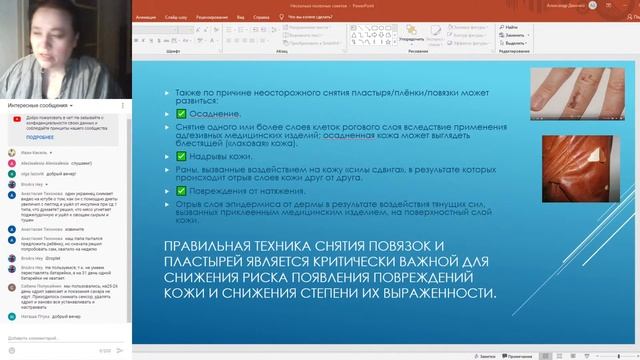The height and width of the screenshot is (360, 640).
Task: Click the increase font size icon
Action: pos(198,30)
